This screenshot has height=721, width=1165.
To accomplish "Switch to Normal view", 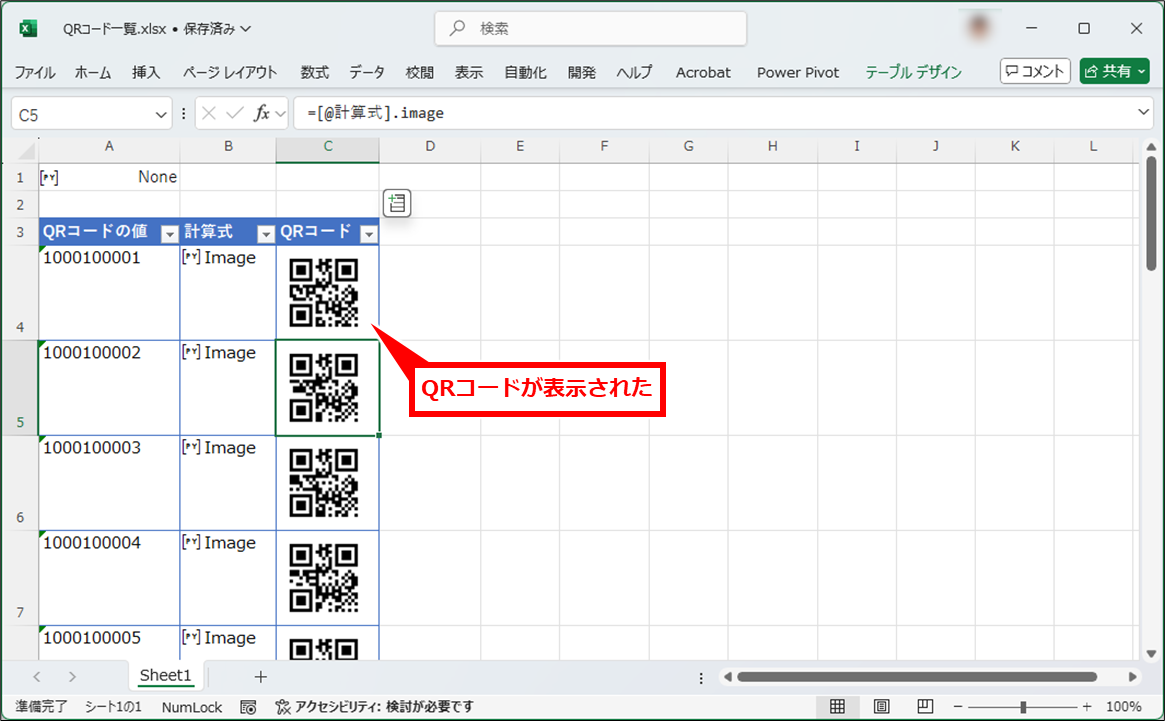I will (837, 706).
